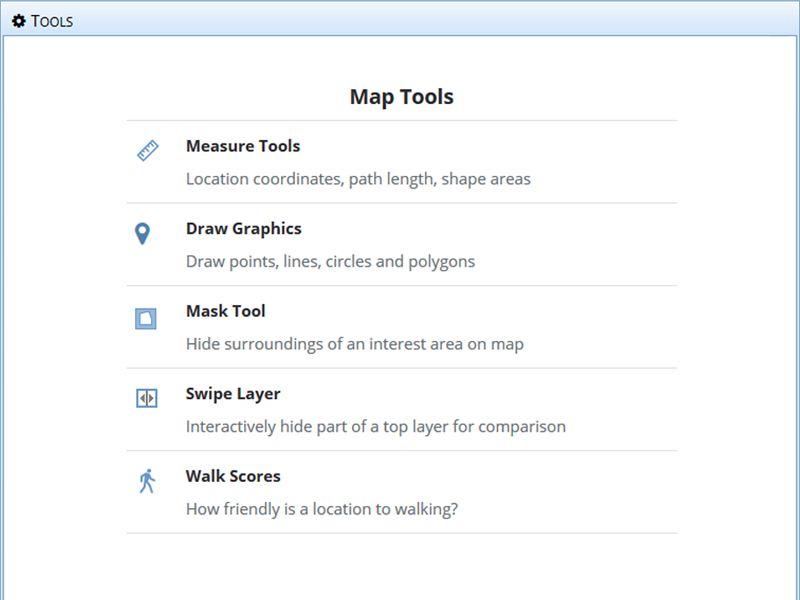Image resolution: width=800 pixels, height=600 pixels.
Task: Open the Walk Scores tool
Action: (232, 476)
